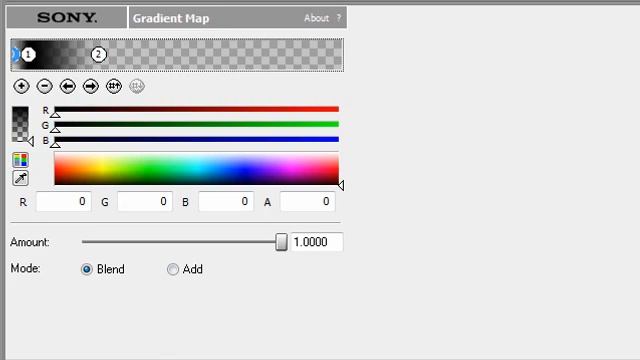This screenshot has height=360, width=640.
Task: Click the help question mark
Action: click(x=339, y=18)
